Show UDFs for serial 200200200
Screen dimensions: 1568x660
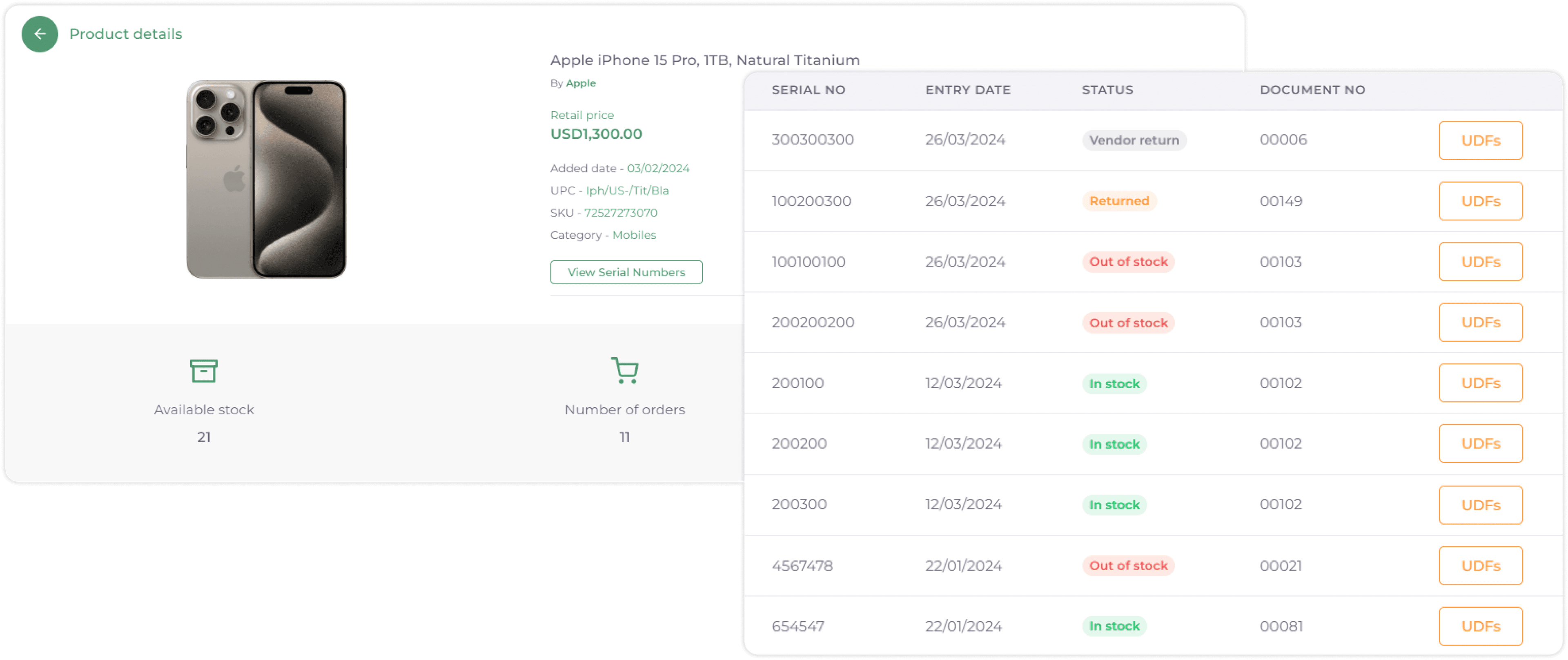click(1480, 322)
